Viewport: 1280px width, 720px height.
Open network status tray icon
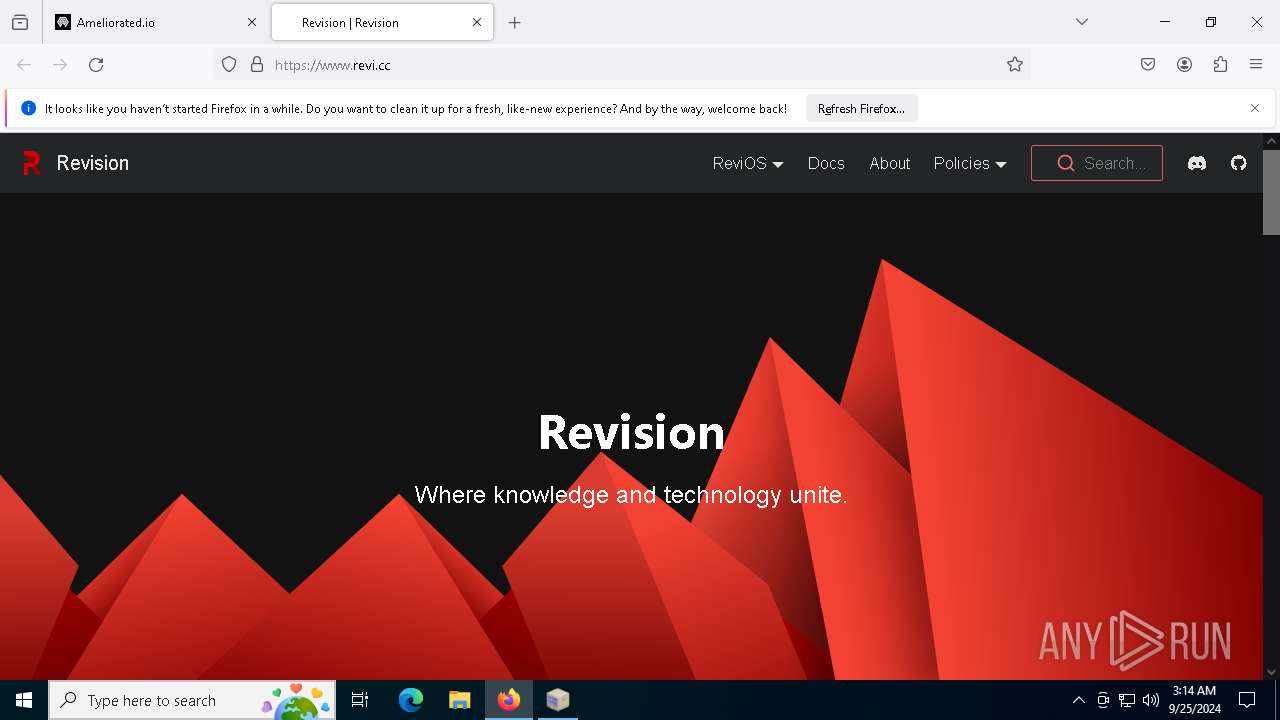click(1127, 700)
